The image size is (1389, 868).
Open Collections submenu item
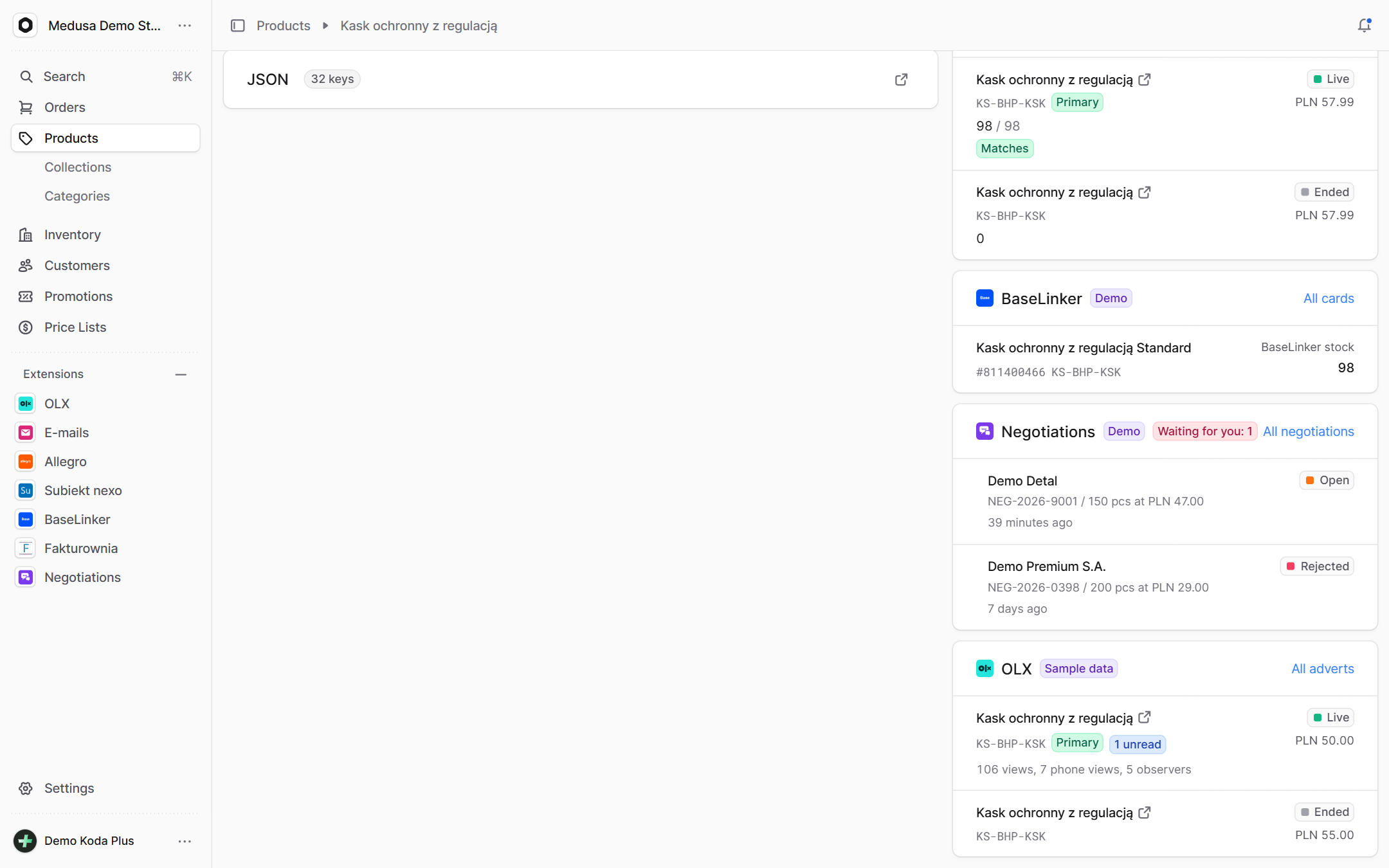(x=78, y=167)
